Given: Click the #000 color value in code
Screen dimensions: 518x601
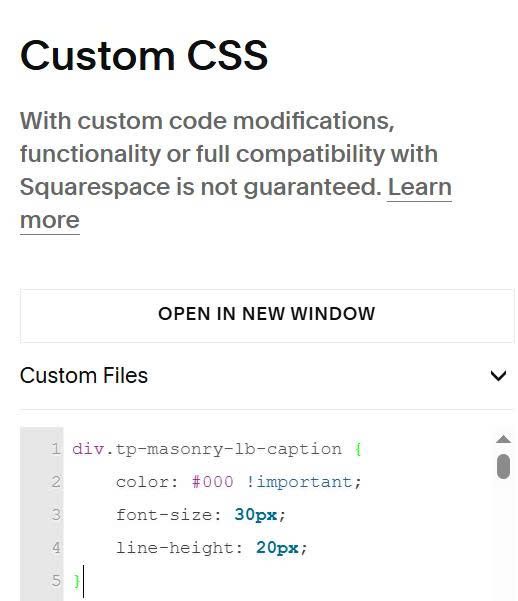Looking at the screenshot, I should tap(212, 482).
